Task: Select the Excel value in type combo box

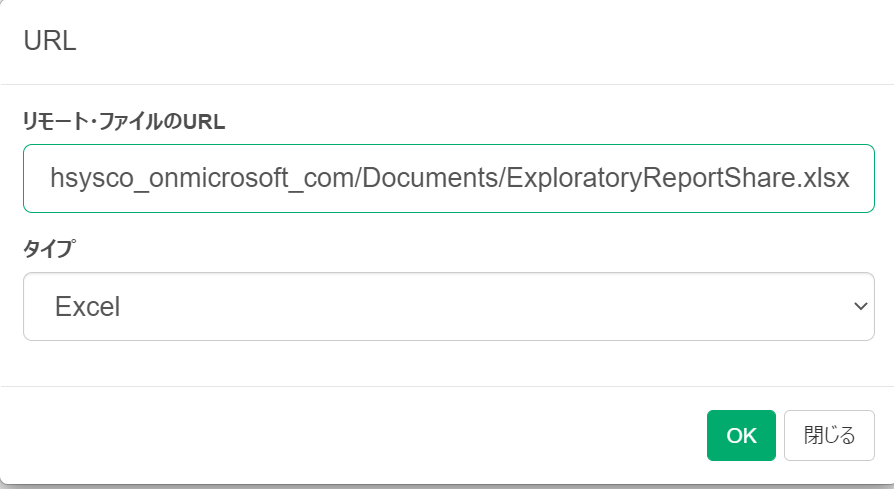Action: pyautogui.click(x=88, y=307)
